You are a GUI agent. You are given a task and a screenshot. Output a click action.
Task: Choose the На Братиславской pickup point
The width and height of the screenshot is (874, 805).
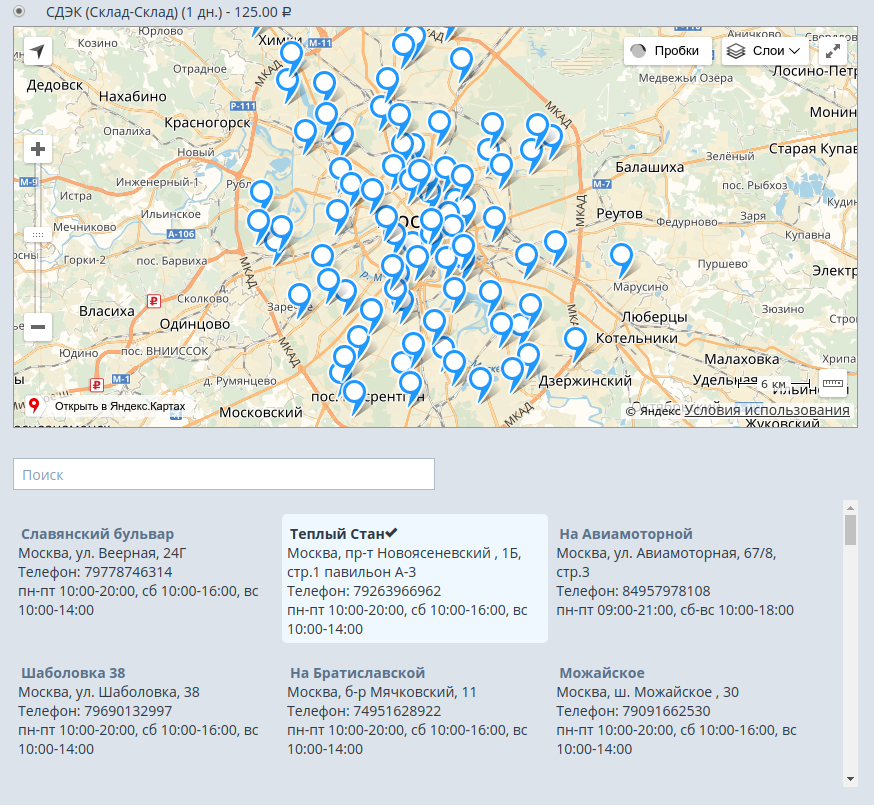[x=357, y=673]
